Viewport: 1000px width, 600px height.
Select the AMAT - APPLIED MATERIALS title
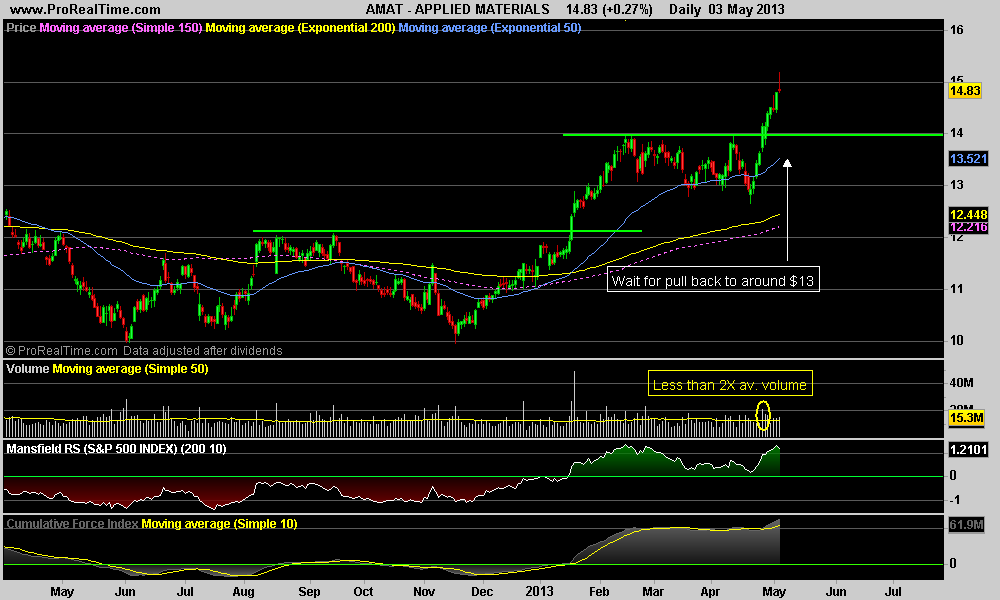click(x=457, y=10)
